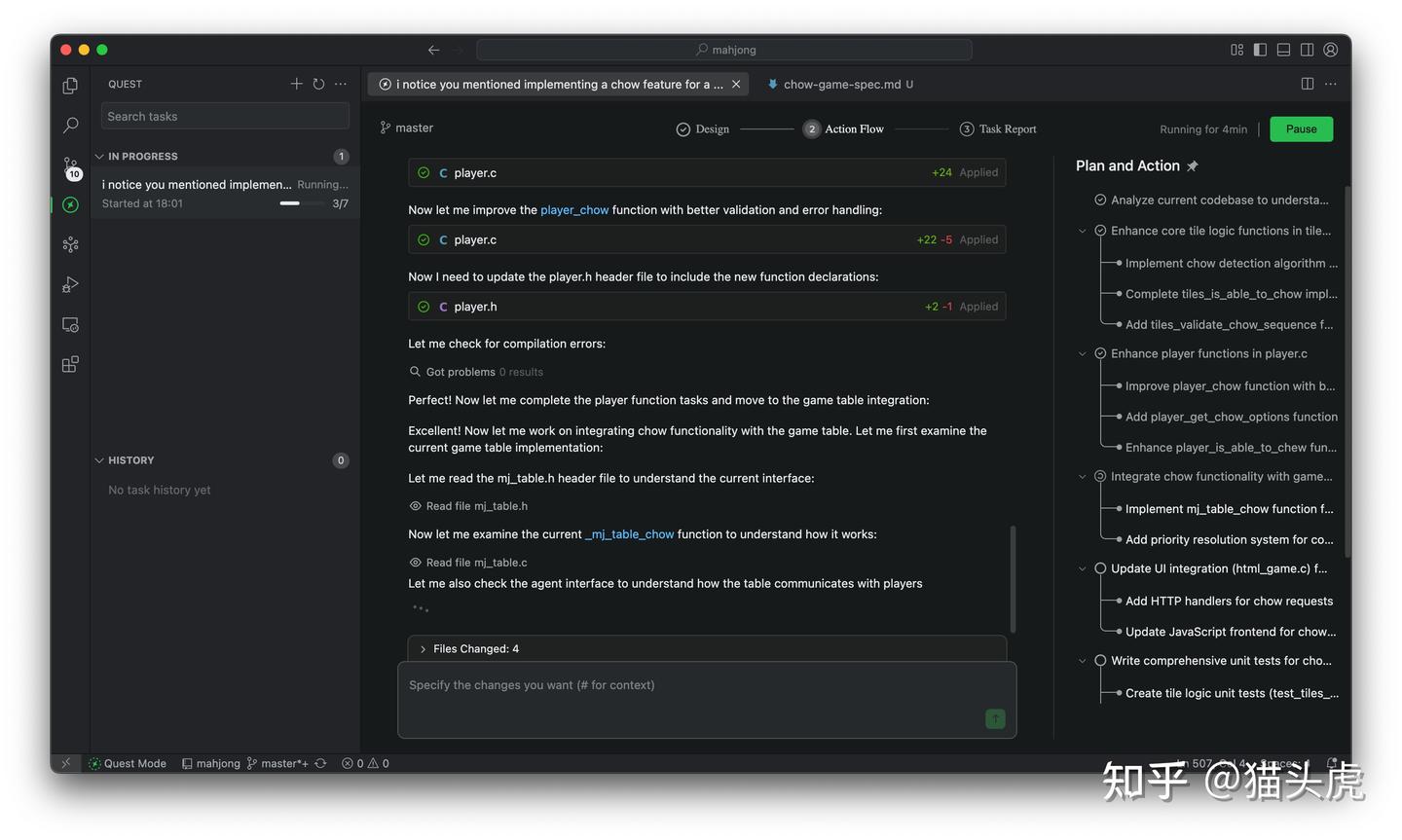Toggle the Update UI integration step circle
1402x840 pixels.
click(1100, 568)
